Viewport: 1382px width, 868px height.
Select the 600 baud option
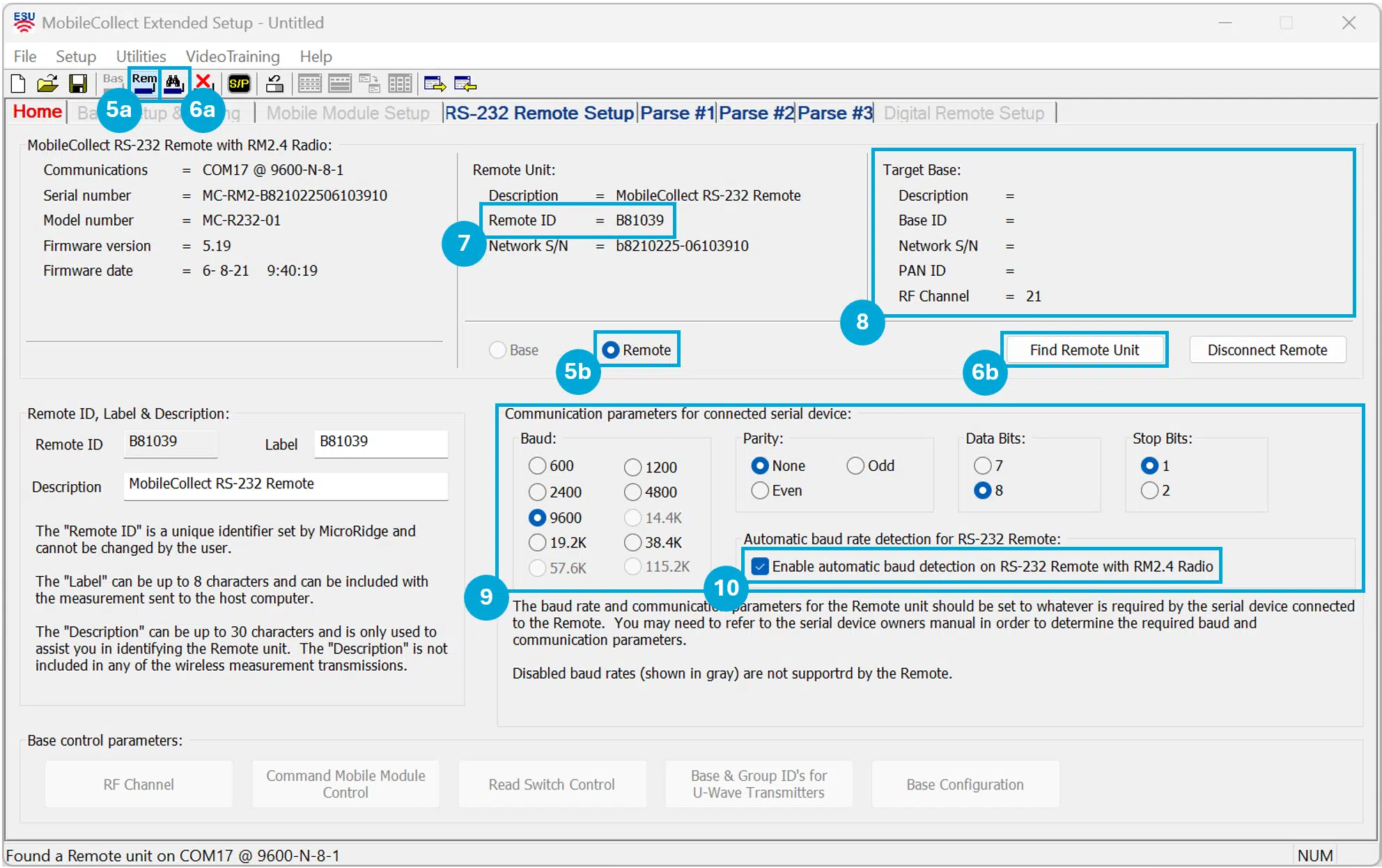(551, 465)
